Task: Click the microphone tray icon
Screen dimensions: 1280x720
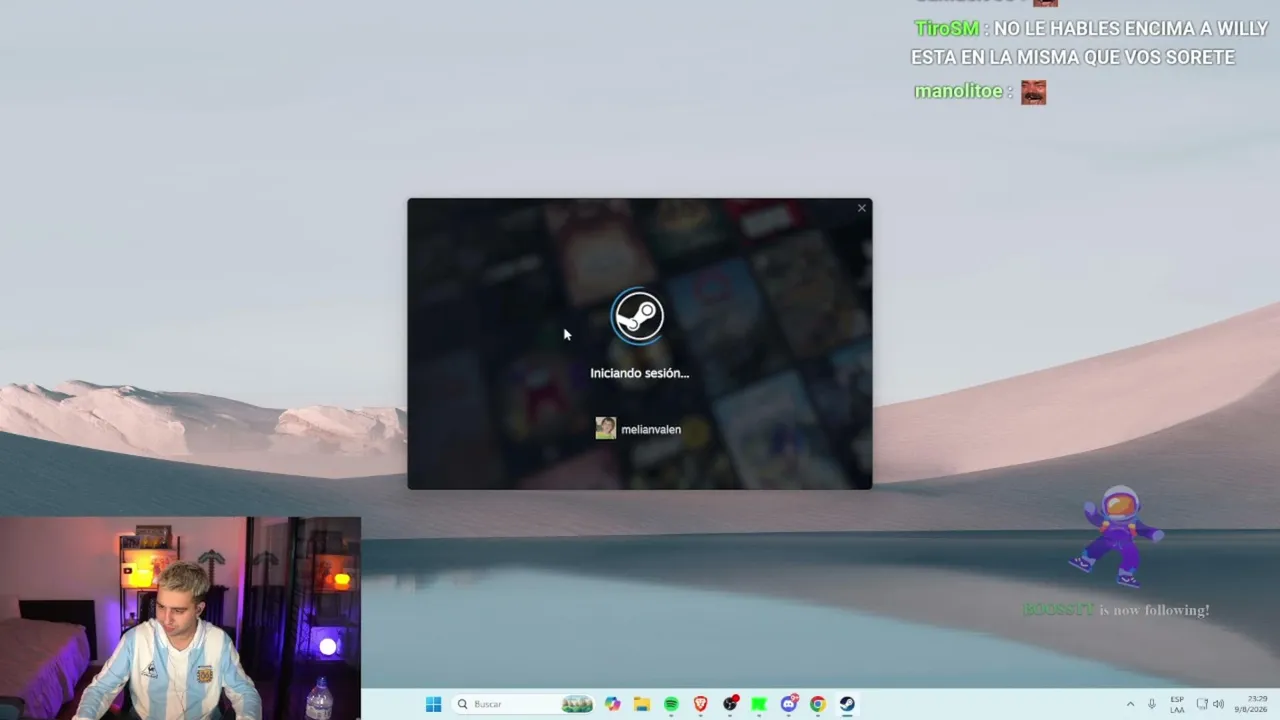Action: point(1152,704)
